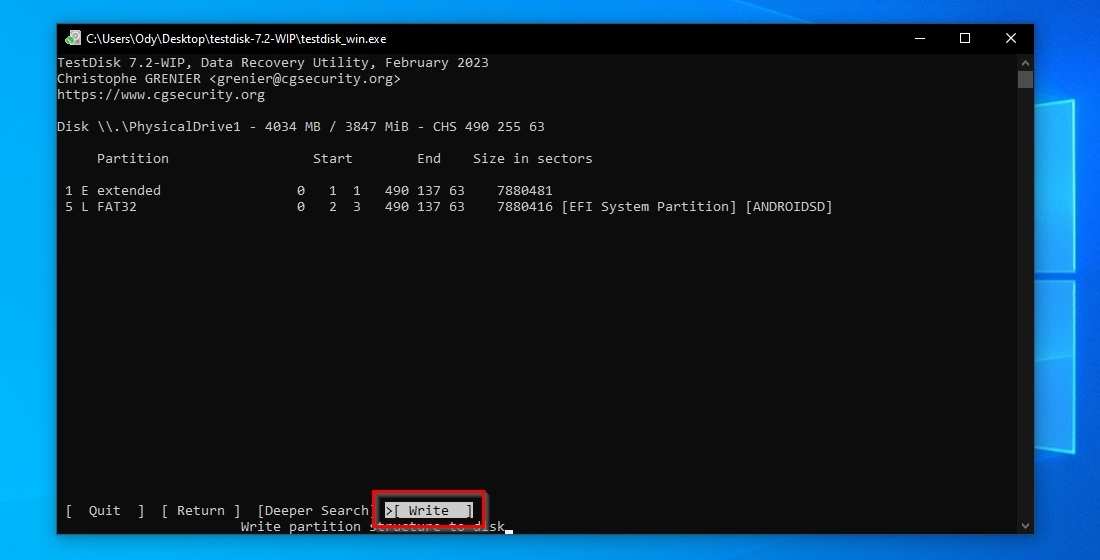Click the 'Disk \\.\PhysicalDrive1' line
The image size is (1100, 560).
click(x=301, y=126)
